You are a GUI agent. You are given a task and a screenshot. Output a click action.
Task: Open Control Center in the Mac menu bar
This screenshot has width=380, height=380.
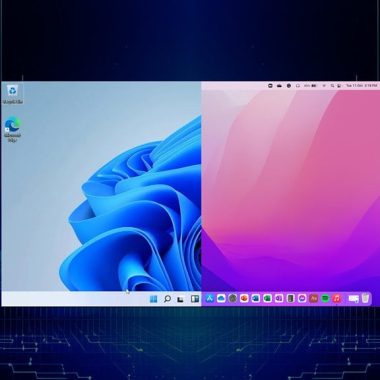[x=339, y=86]
